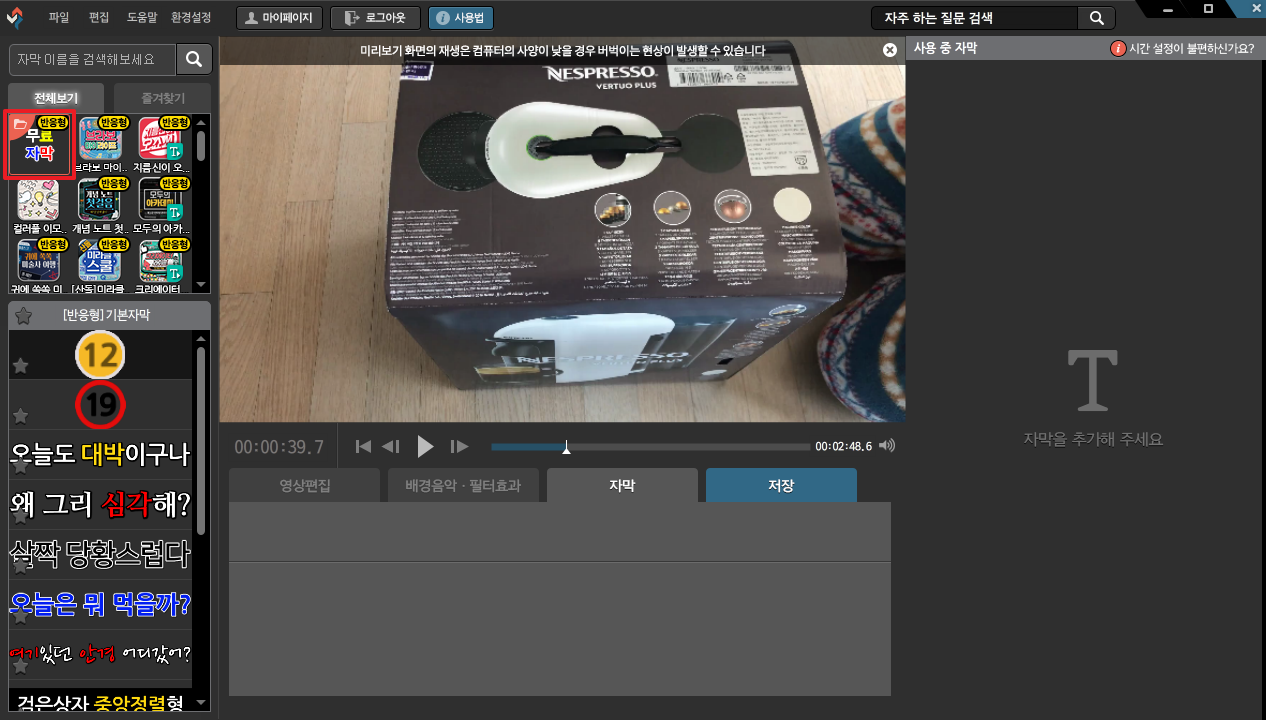Focus the subtitle name search field
The height and width of the screenshot is (720, 1266).
[x=92, y=60]
